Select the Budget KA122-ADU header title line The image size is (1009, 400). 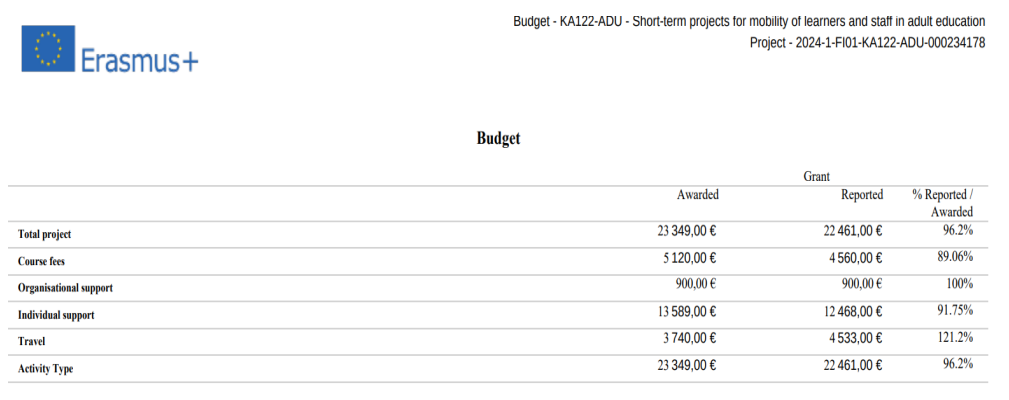(749, 21)
